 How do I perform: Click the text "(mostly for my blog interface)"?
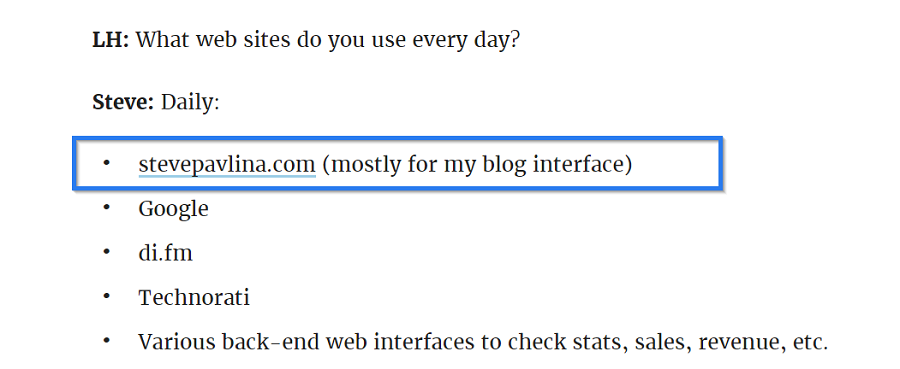pos(477,165)
